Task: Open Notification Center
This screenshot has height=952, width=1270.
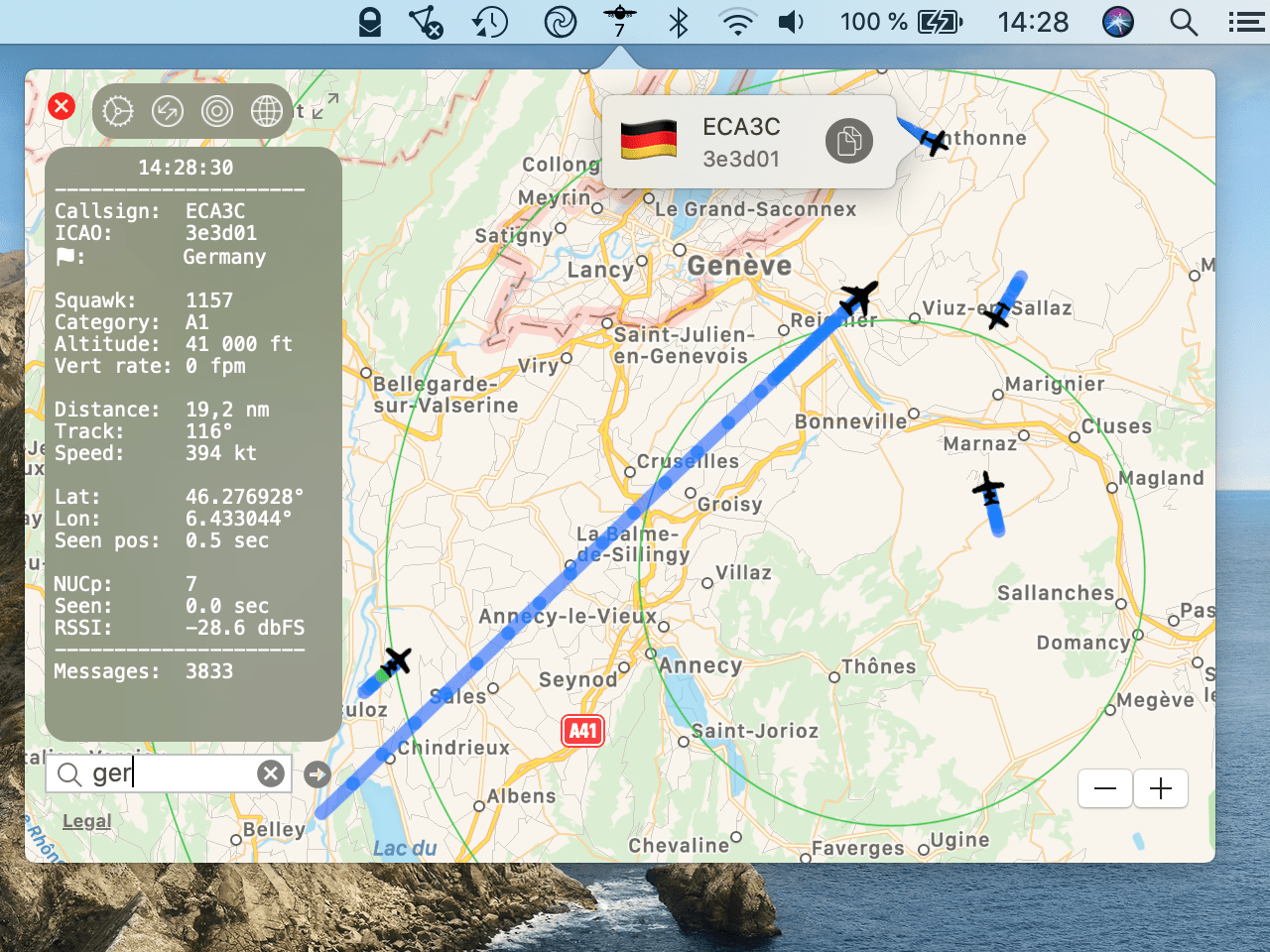Action: pyautogui.click(x=1246, y=22)
